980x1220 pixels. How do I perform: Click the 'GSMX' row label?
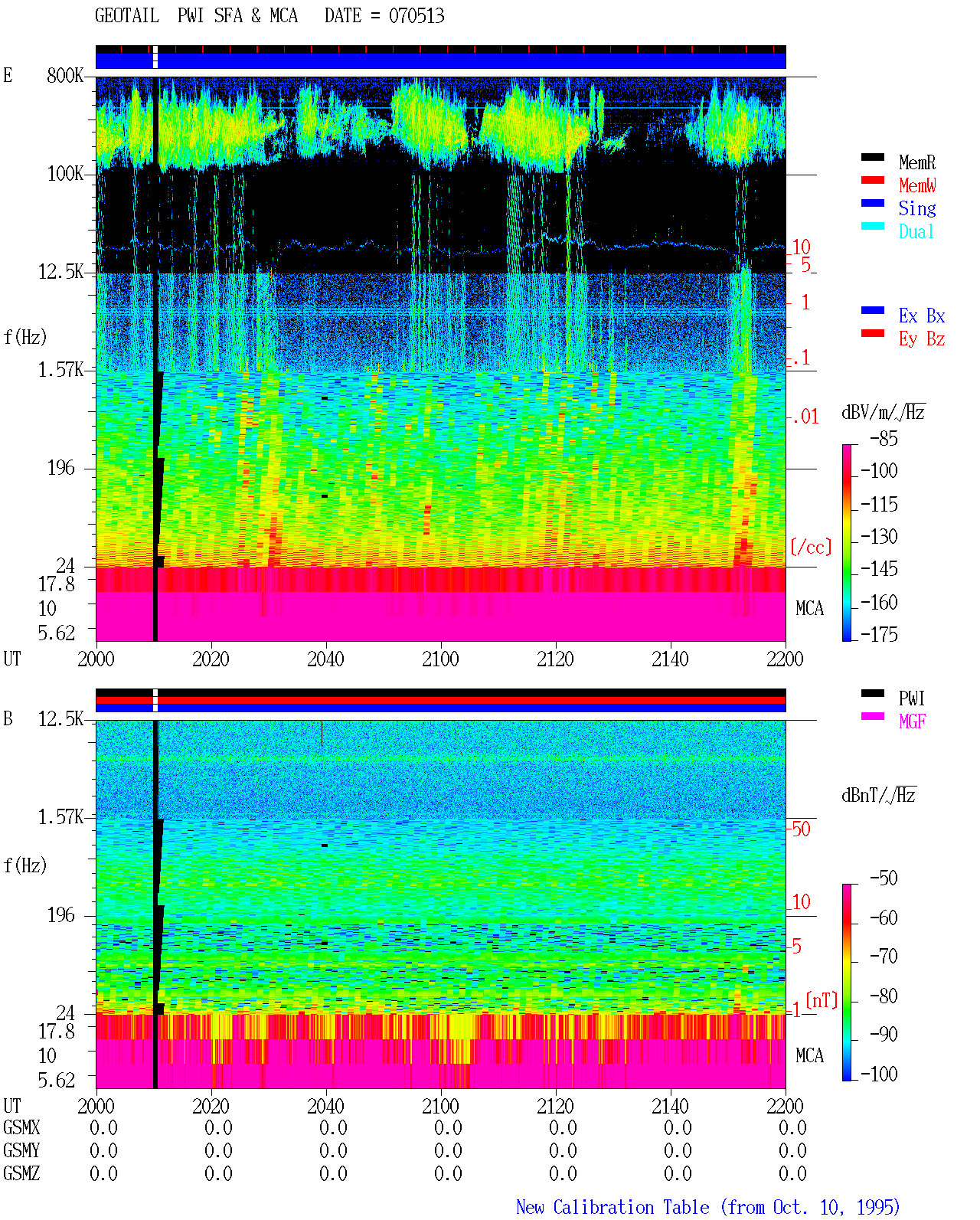(21, 1127)
